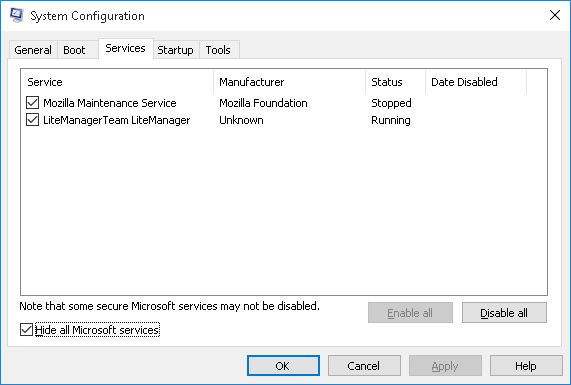Switch to the General tab
This screenshot has width=571, height=385.
[33, 50]
